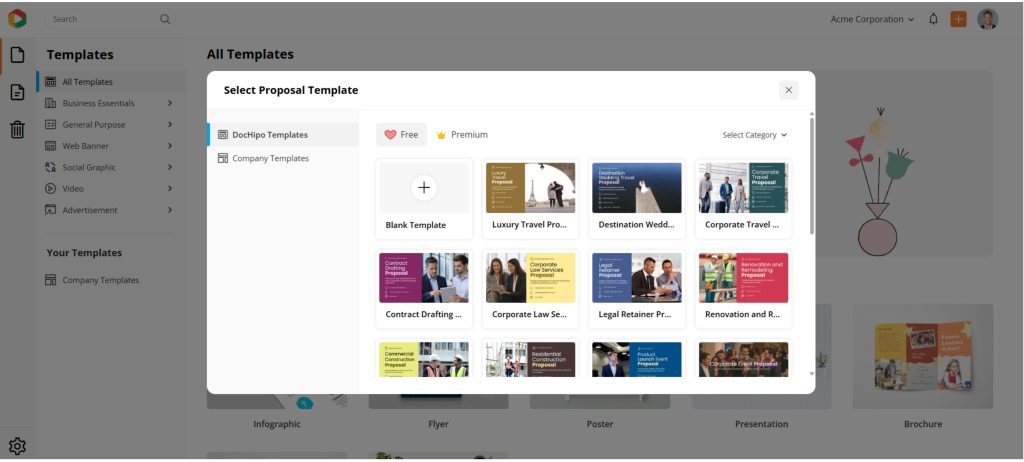The width and height of the screenshot is (1024, 462).
Task: Click the dialog vertical scrollbar
Action: pyautogui.click(x=812, y=176)
